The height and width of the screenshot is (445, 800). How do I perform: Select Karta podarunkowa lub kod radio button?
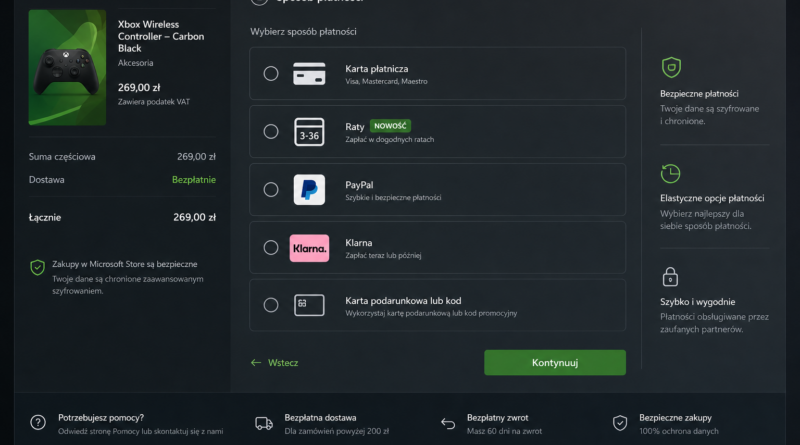pyautogui.click(x=271, y=305)
